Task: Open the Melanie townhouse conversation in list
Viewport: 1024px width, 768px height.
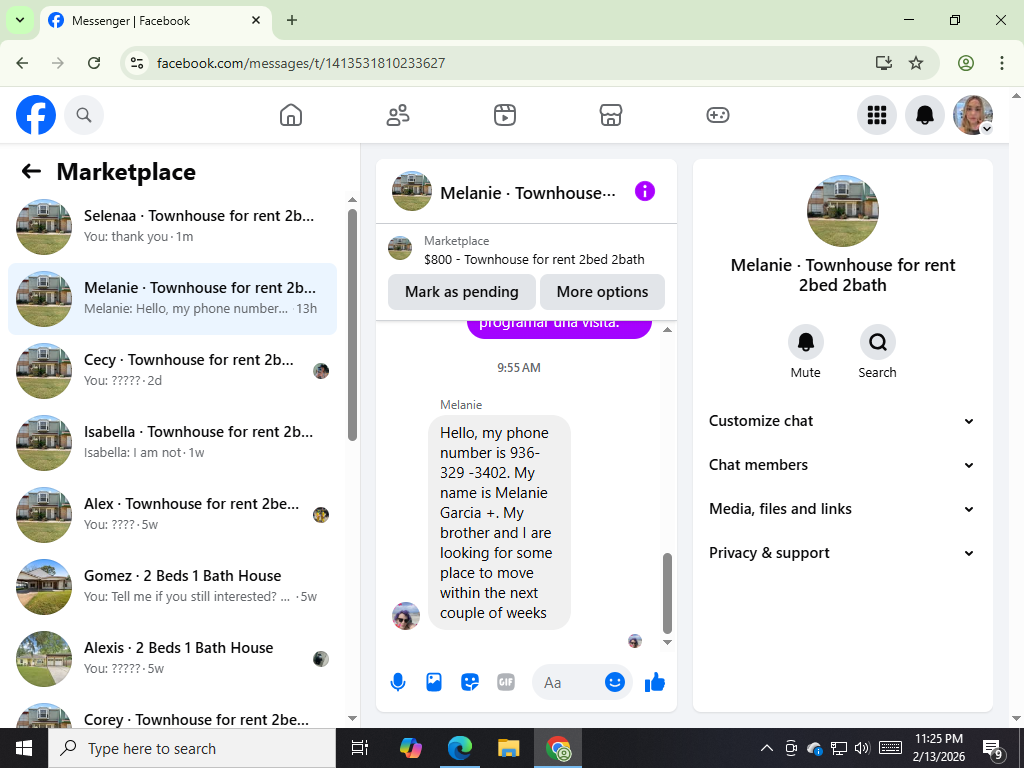Action: coord(172,299)
